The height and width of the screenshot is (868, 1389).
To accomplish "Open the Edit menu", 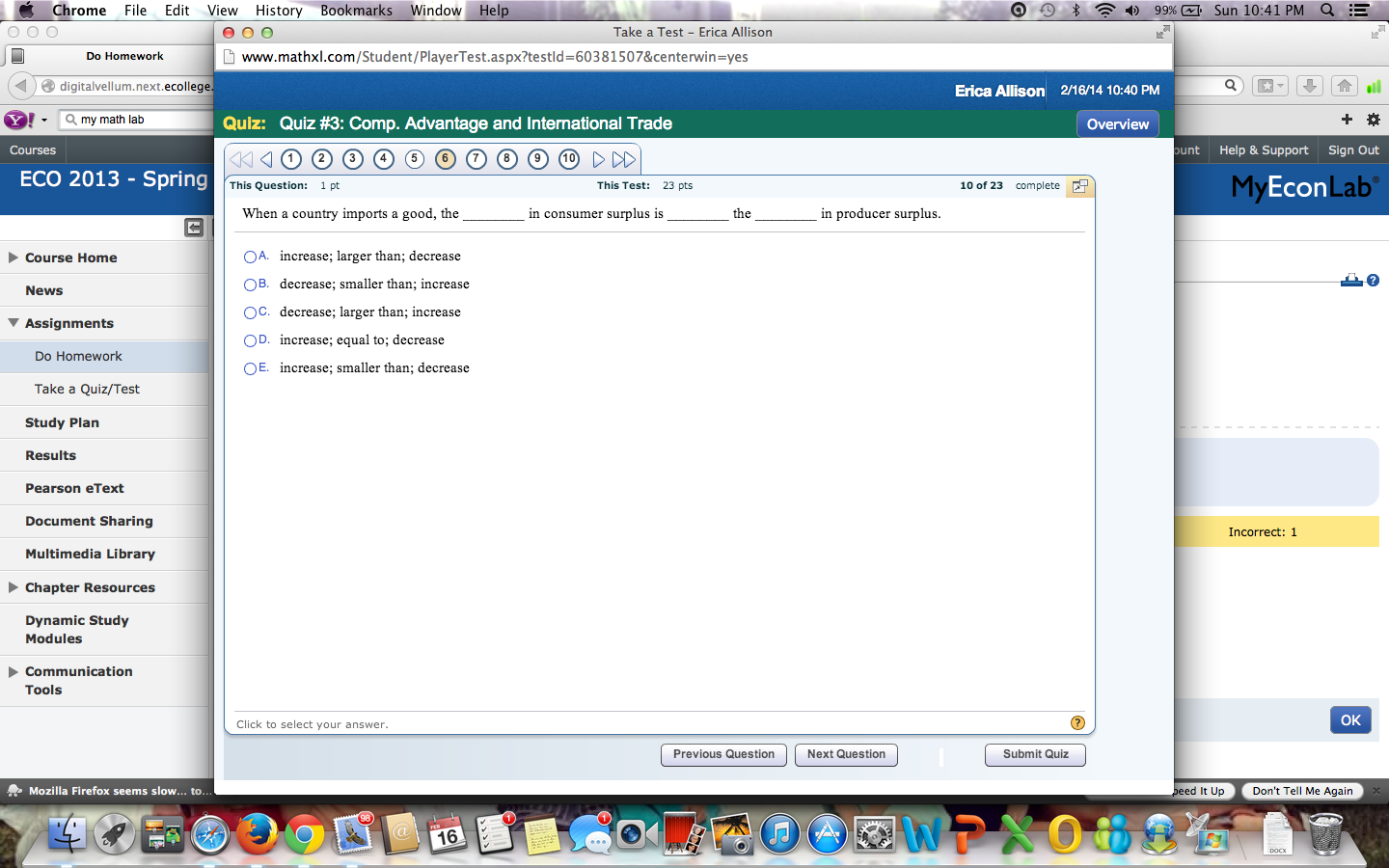I will pyautogui.click(x=177, y=11).
